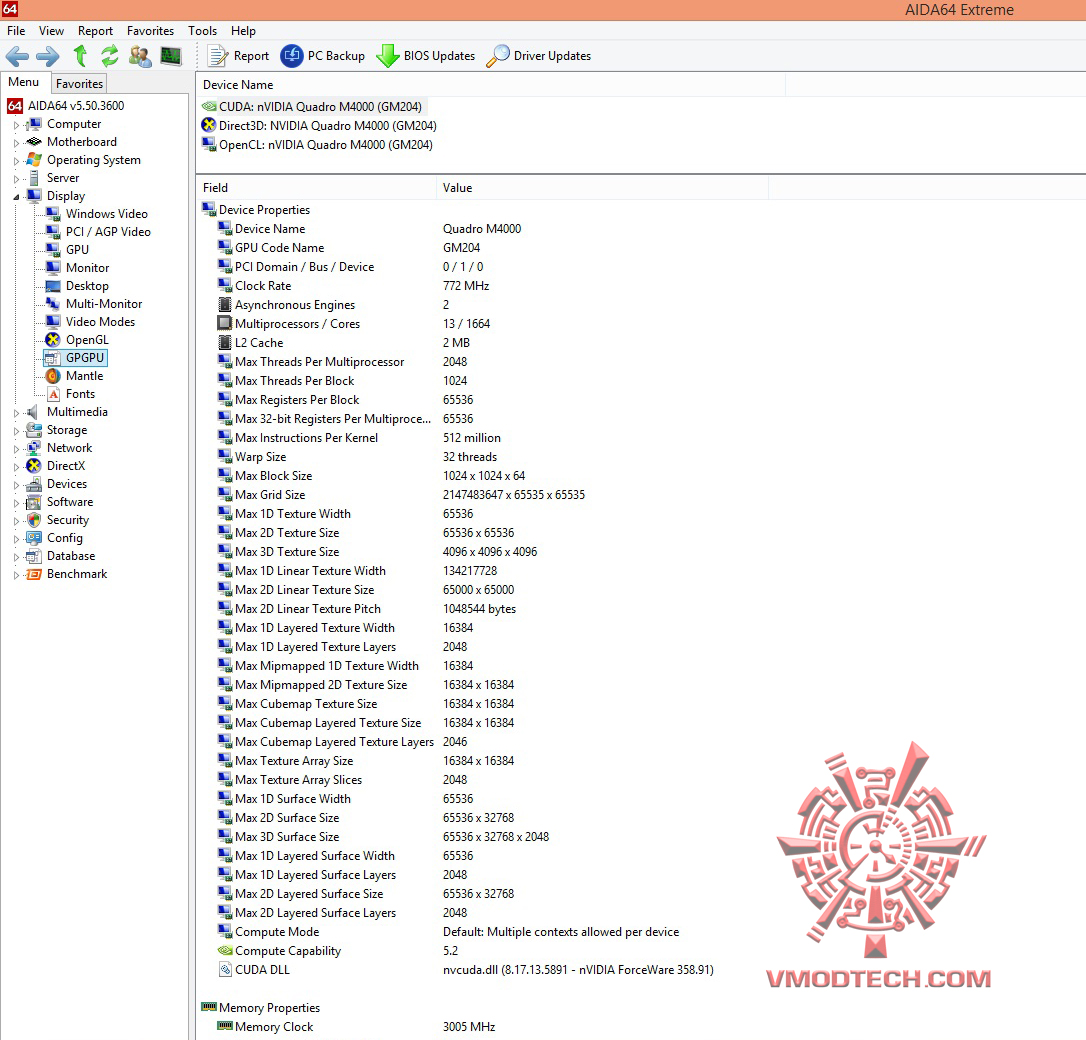Open the Favorites menu
The image size is (1086, 1040).
(x=150, y=30)
